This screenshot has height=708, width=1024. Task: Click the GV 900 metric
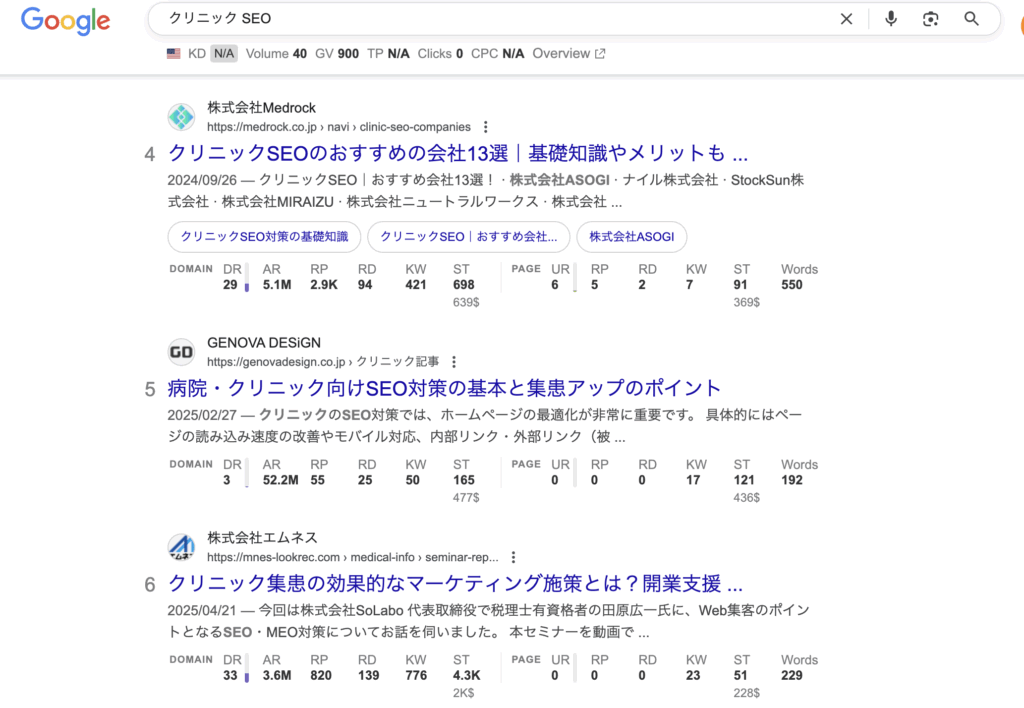pos(337,54)
